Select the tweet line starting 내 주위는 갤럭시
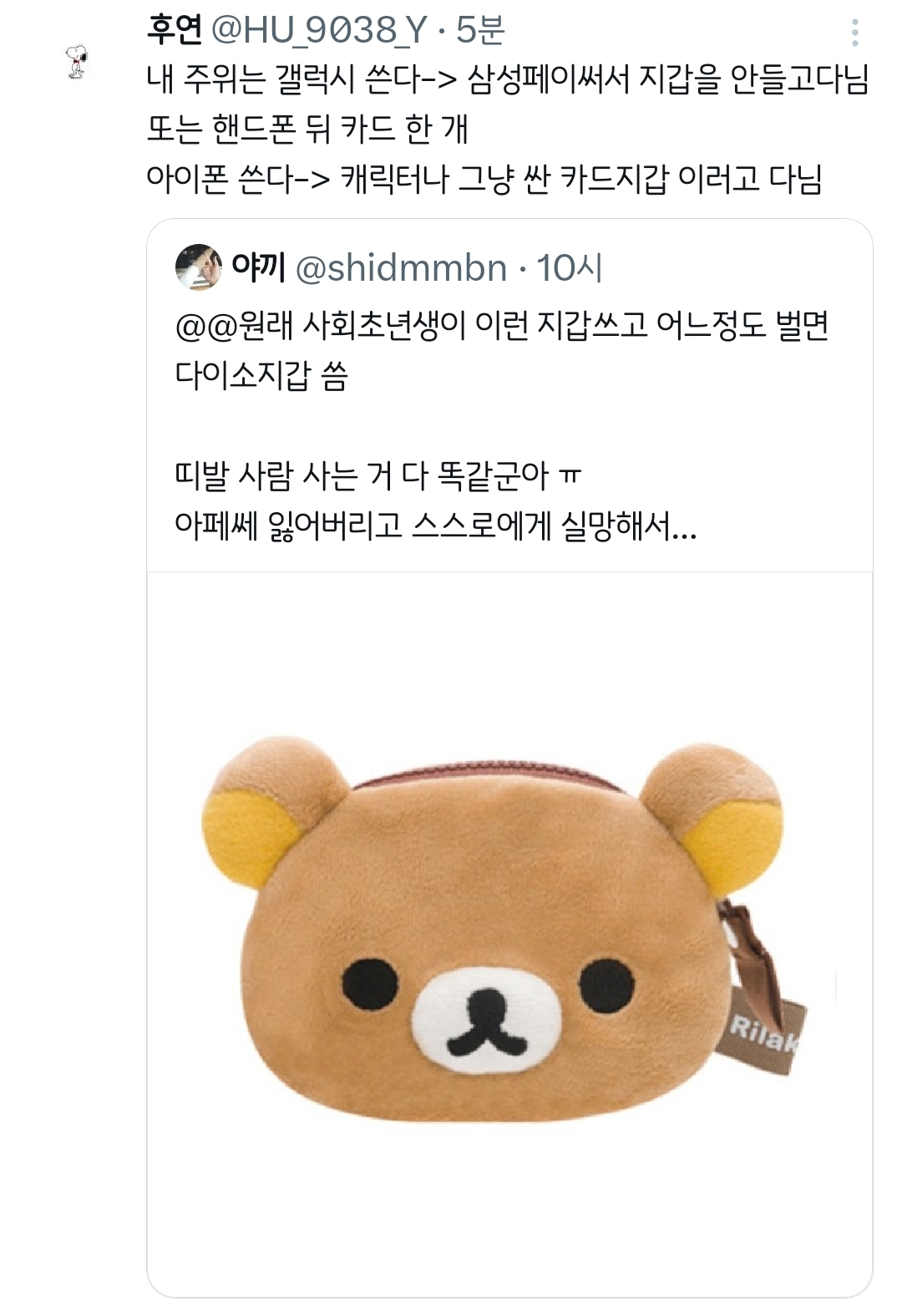Screen dimensions: 902x1316 tap(508, 80)
